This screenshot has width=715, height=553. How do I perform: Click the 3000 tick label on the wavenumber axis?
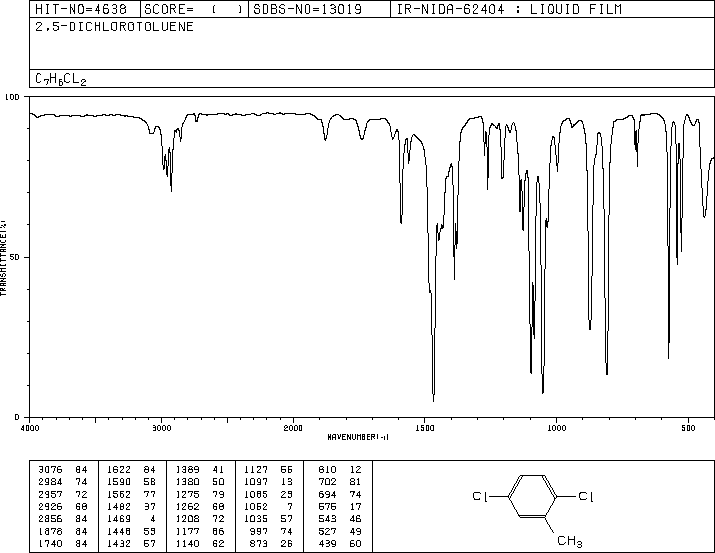pos(161,428)
